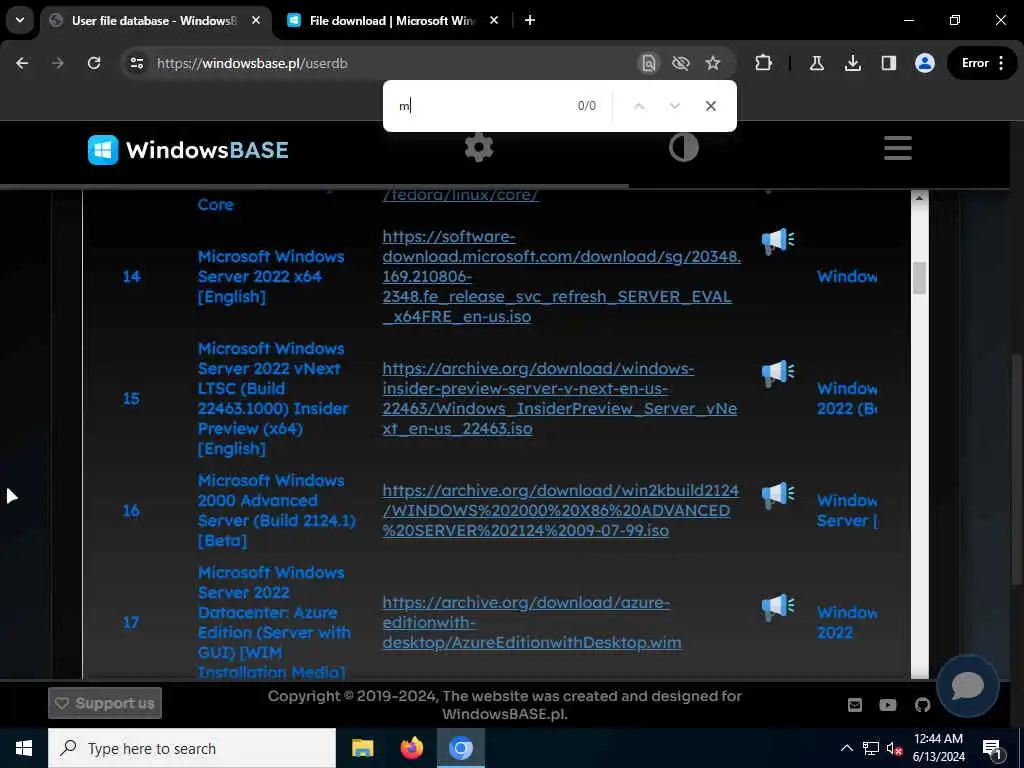Open the network status tray icon
The image size is (1024, 768).
point(871,748)
